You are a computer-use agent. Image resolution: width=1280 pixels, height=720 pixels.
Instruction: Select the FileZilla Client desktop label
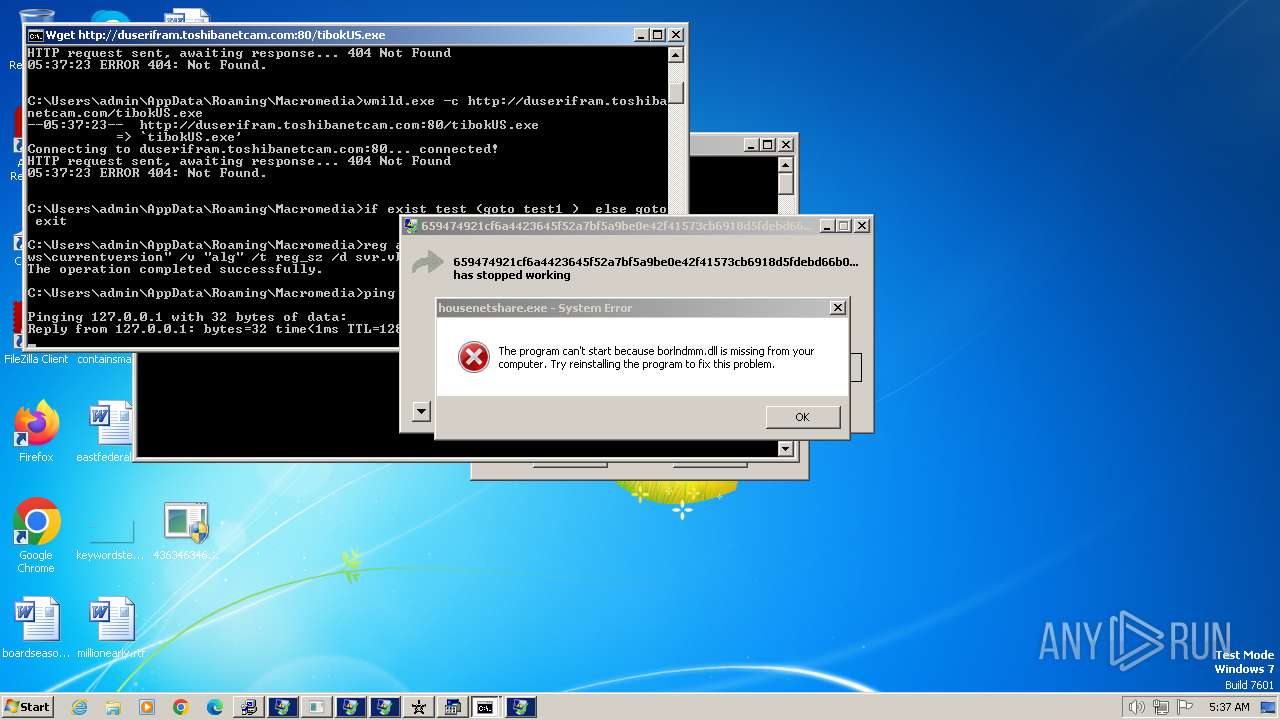click(36, 359)
